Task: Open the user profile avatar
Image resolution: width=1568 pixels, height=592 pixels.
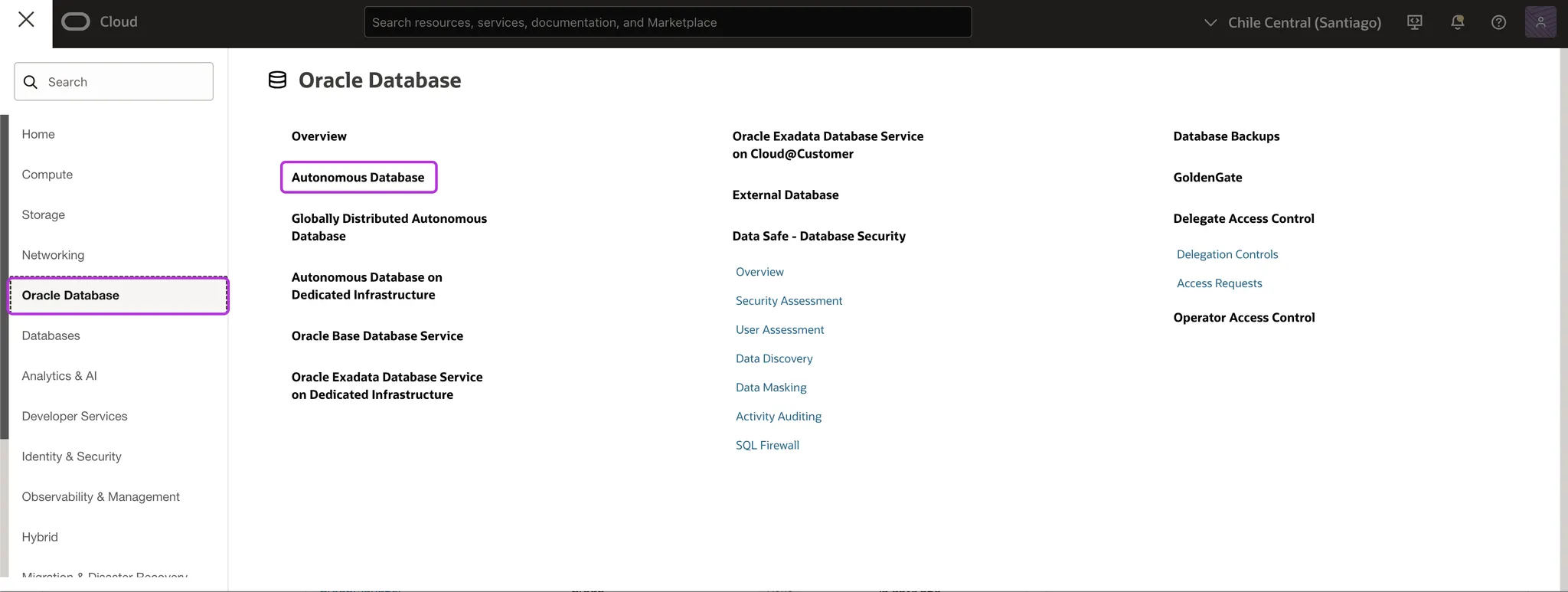Action: (1540, 22)
